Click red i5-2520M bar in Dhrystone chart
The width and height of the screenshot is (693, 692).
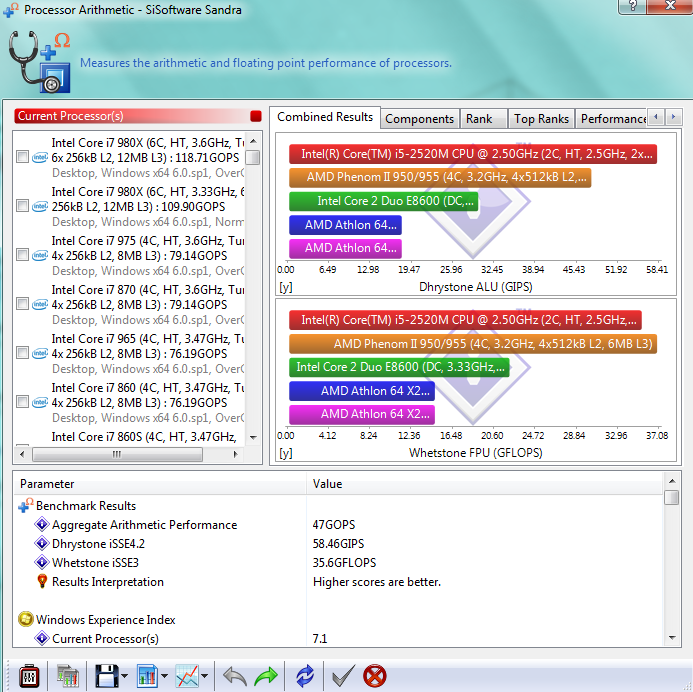(x=473, y=154)
